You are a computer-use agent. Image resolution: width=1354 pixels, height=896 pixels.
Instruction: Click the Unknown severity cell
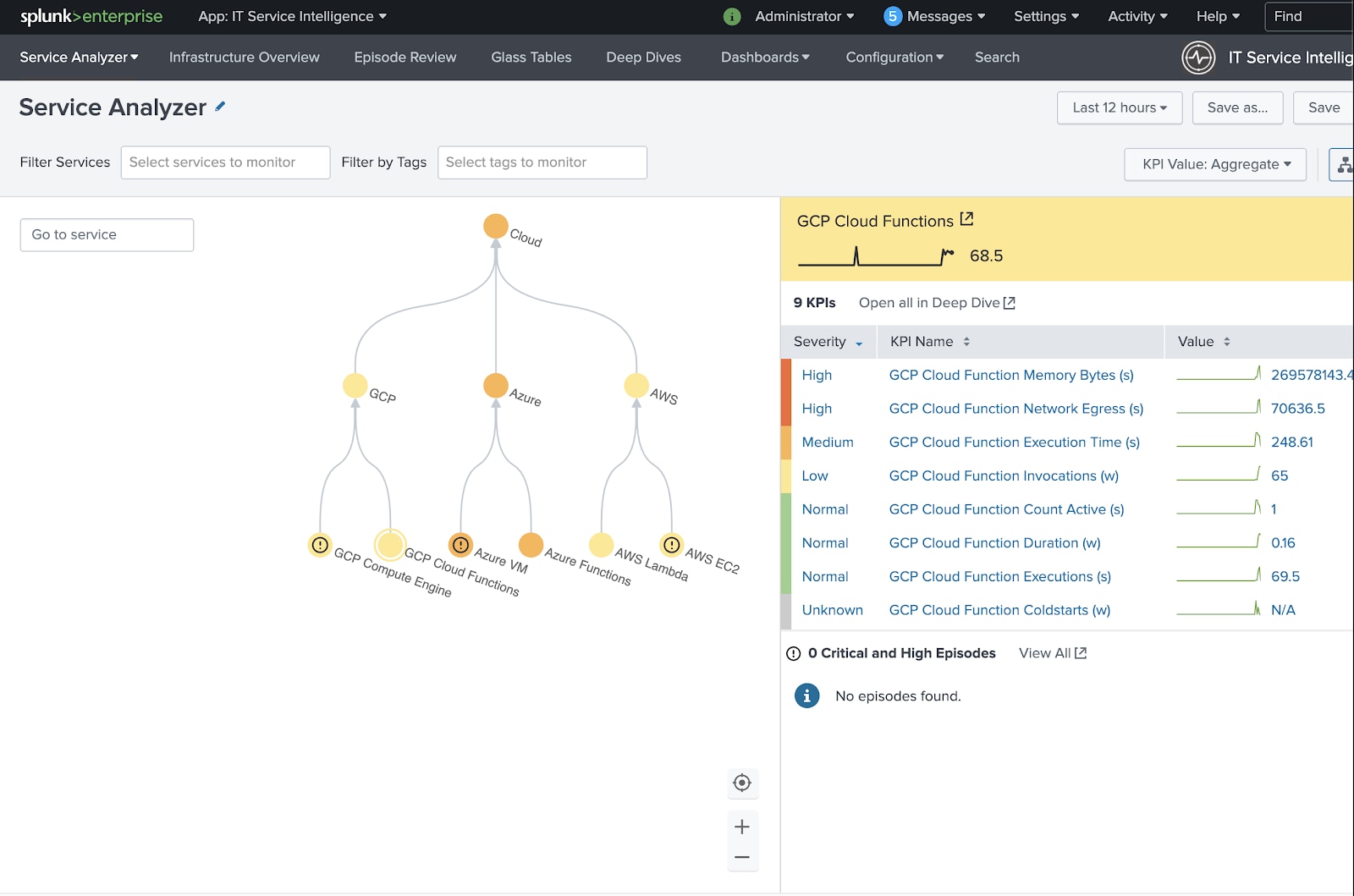point(832,610)
